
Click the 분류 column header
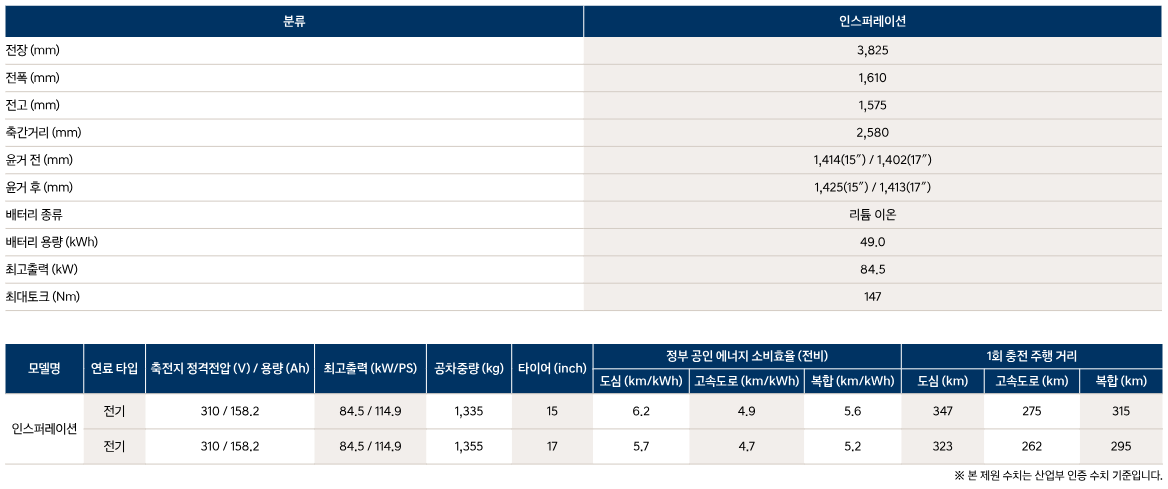click(294, 22)
